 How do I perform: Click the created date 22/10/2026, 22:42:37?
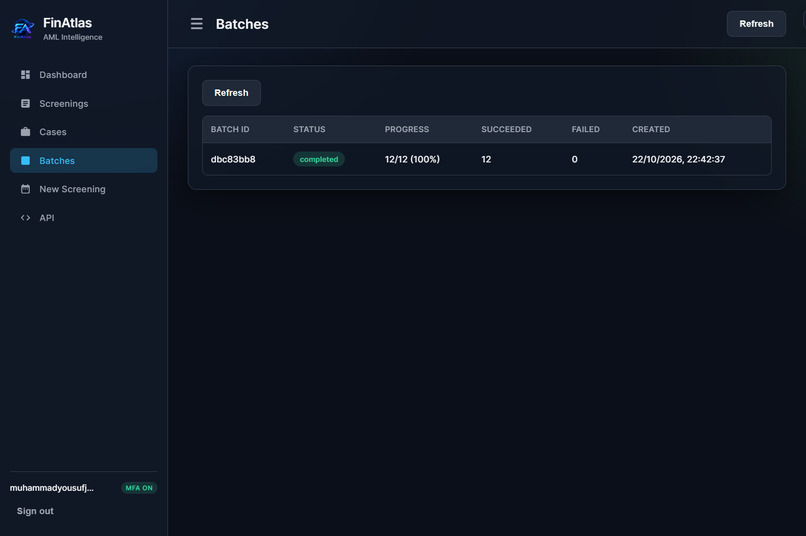pos(679,159)
